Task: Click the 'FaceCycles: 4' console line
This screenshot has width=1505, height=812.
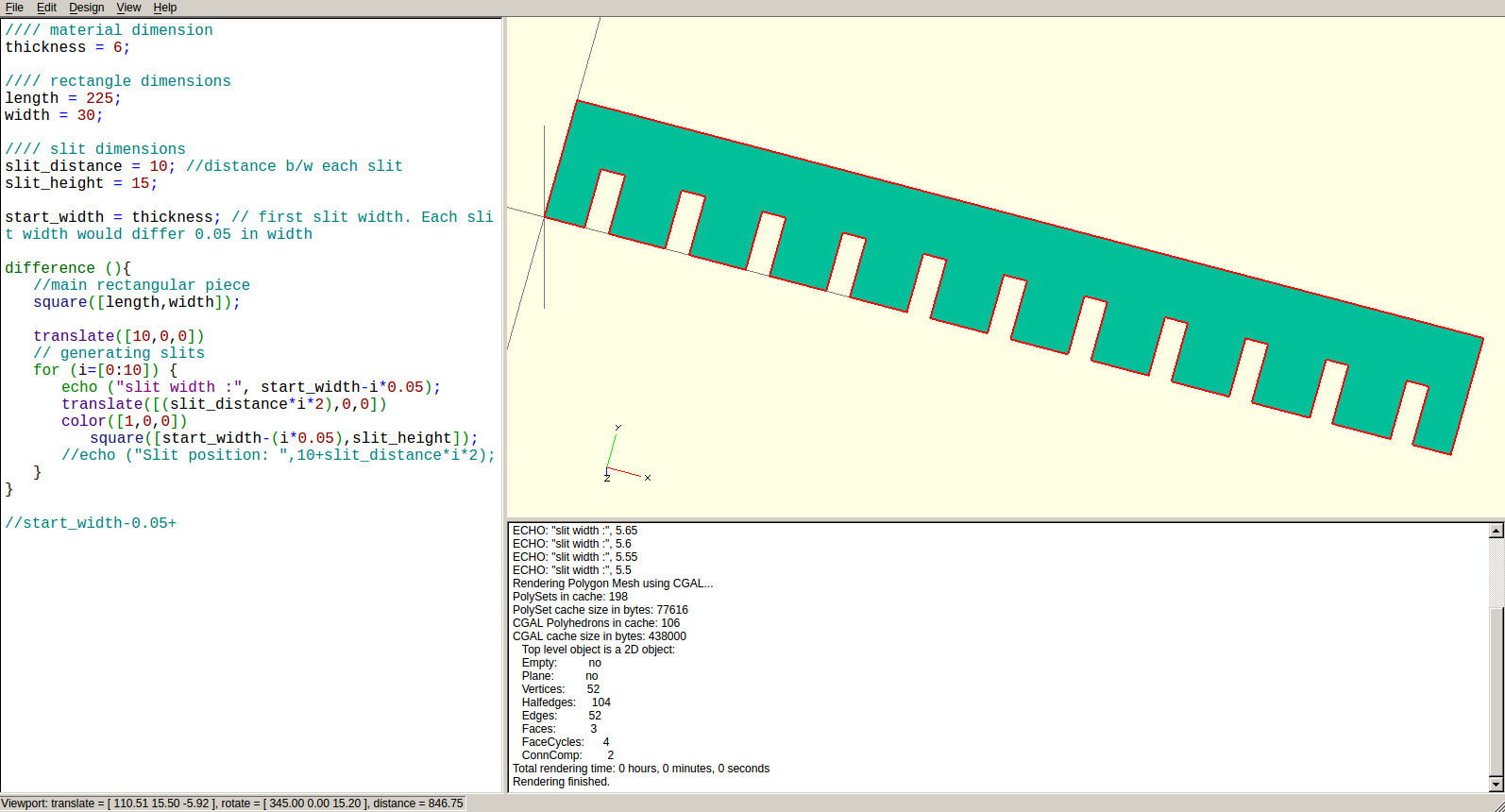Action: (566, 742)
